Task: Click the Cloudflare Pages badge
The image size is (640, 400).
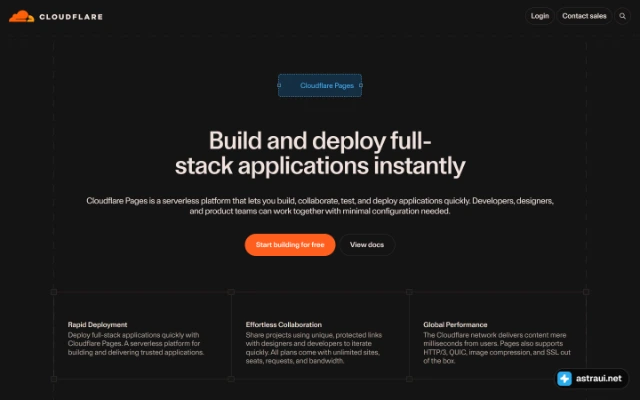Action: 320,85
